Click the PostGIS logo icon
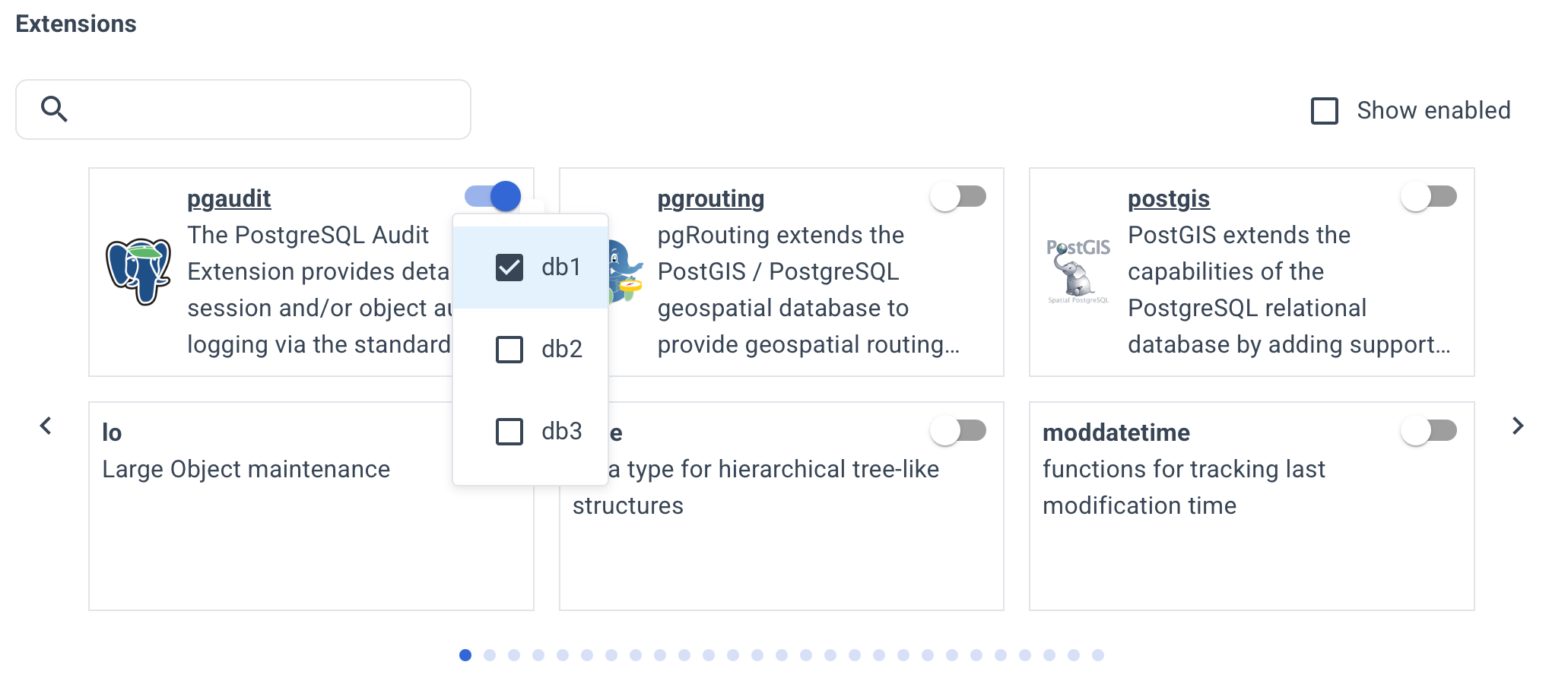The height and width of the screenshot is (681, 1568). click(1078, 271)
